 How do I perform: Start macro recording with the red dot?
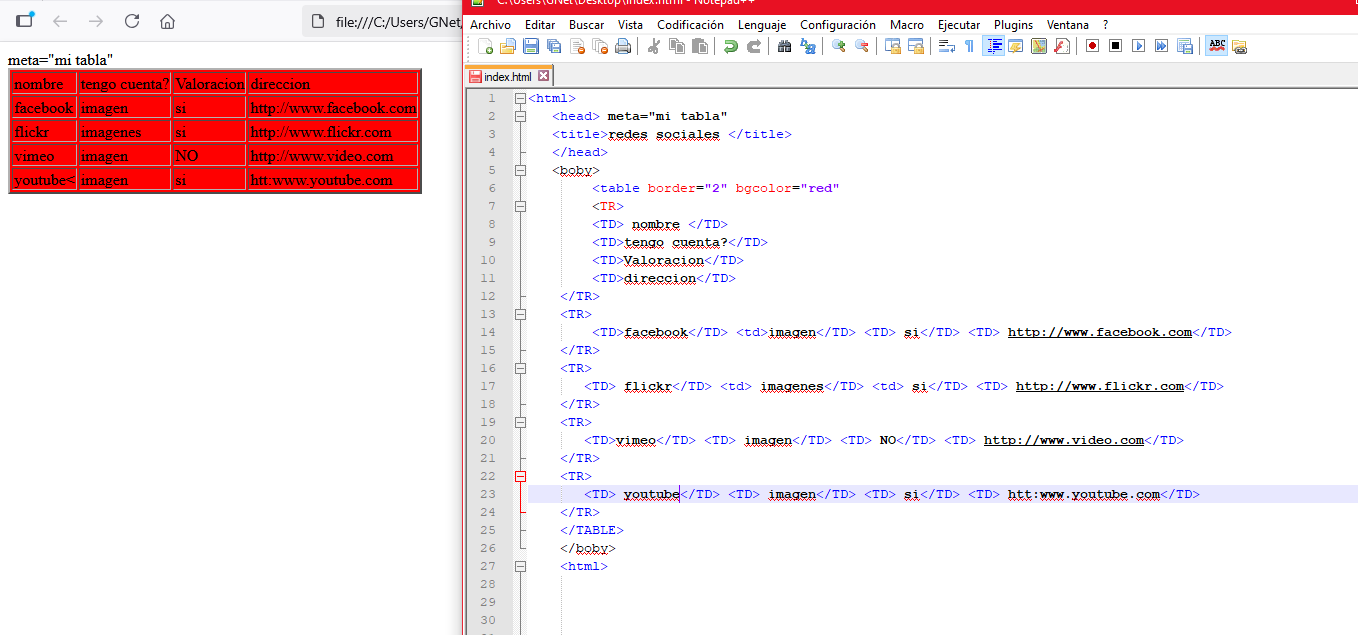point(1092,46)
